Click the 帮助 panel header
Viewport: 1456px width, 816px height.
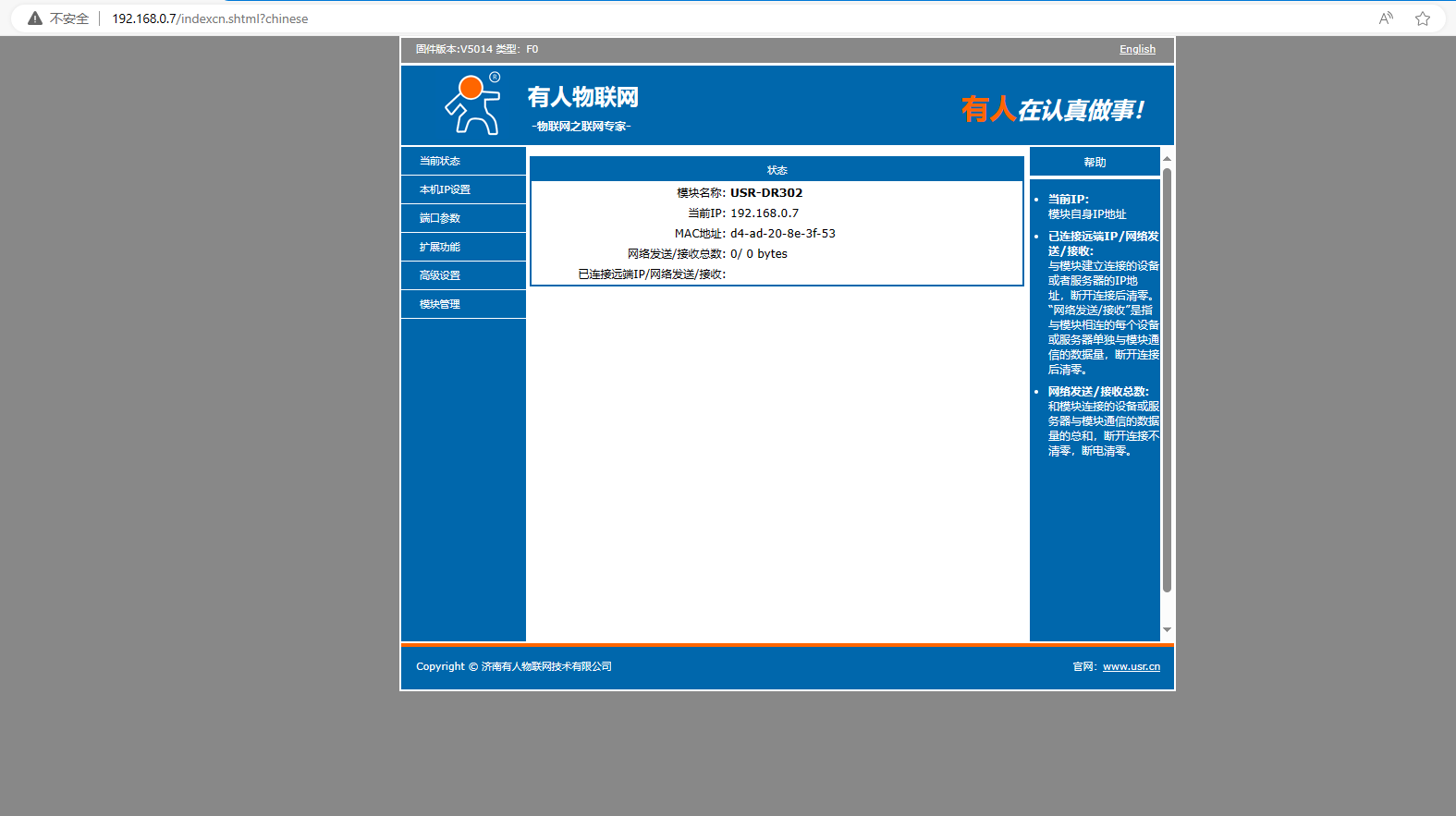1095,162
